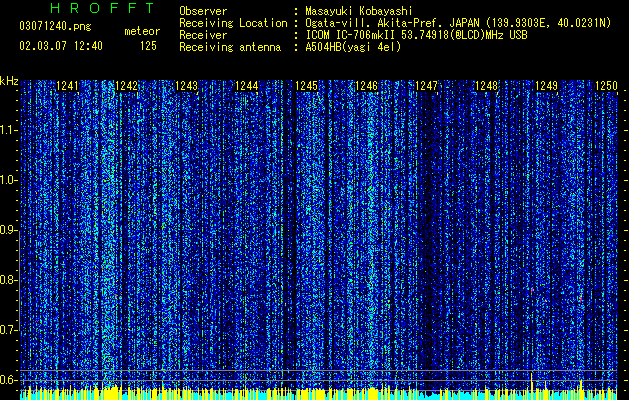The height and width of the screenshot is (400, 629).
Task: Click the 0.9 frequency axis label
Action: [8, 230]
